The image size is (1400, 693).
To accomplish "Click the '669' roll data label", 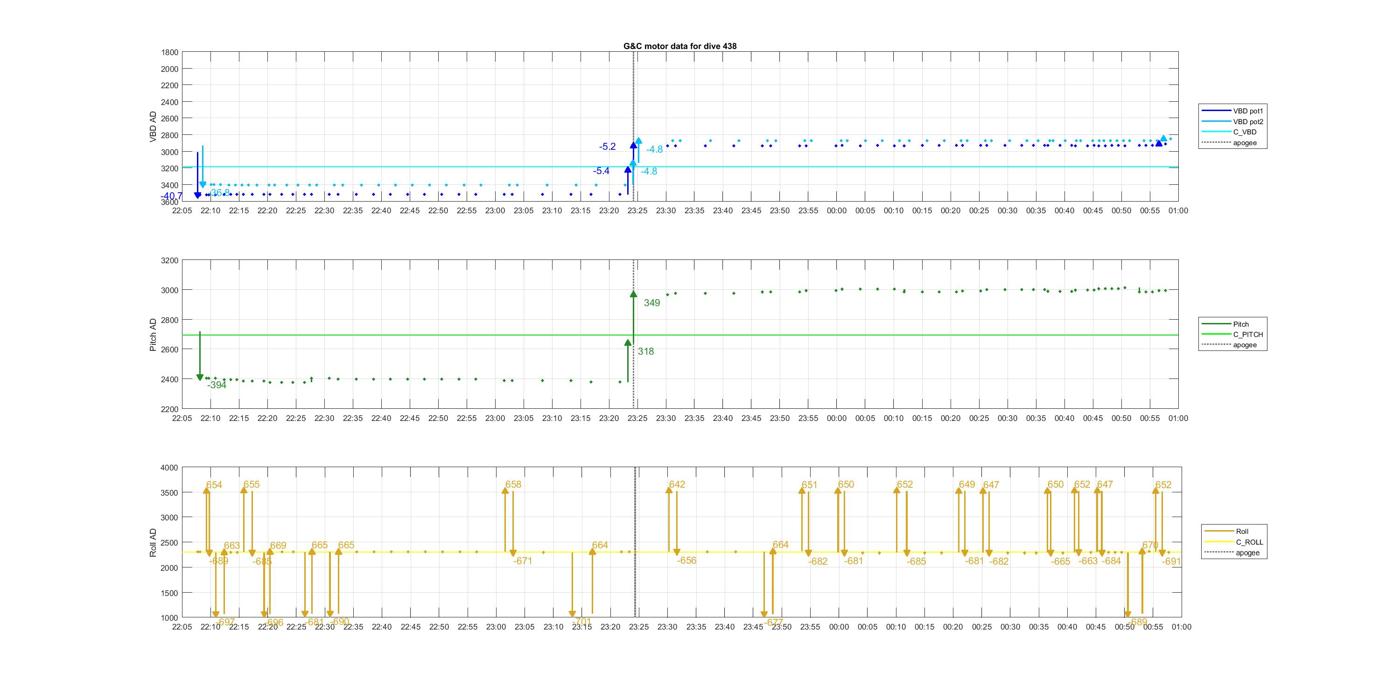I will (278, 546).
